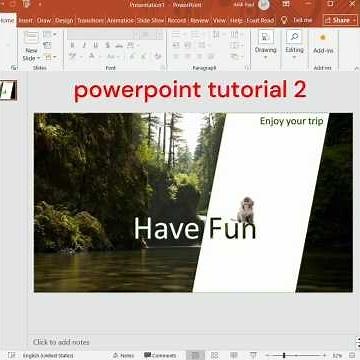Switch to Reading View icon
Image resolution: width=360 pixels, height=360 pixels.
click(234, 355)
